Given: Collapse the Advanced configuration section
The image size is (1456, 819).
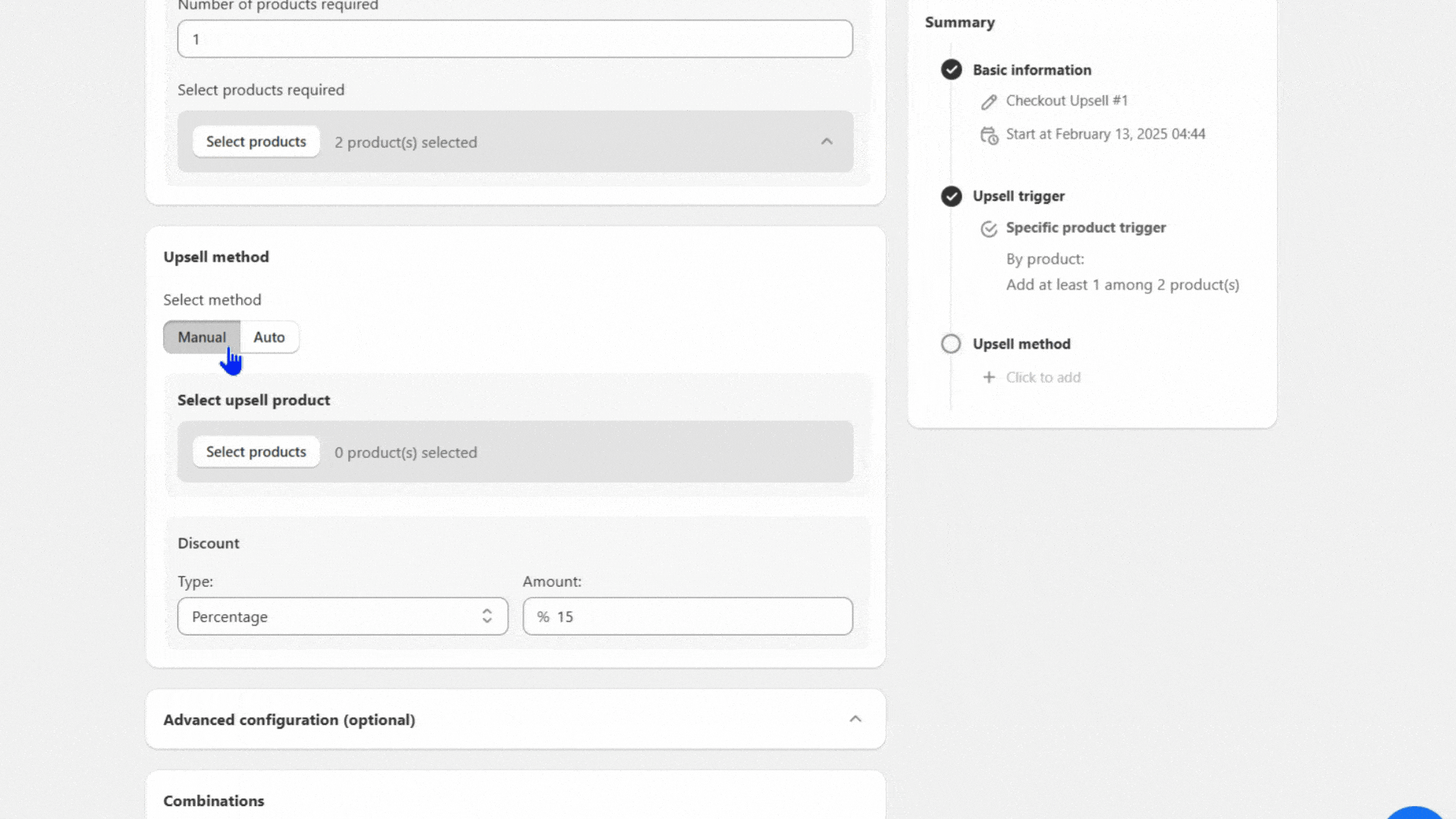Looking at the screenshot, I should pos(855,719).
